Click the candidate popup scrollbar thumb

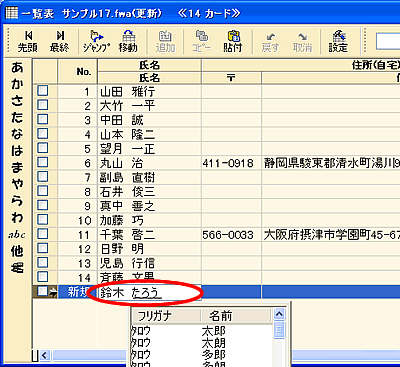tap(279, 330)
